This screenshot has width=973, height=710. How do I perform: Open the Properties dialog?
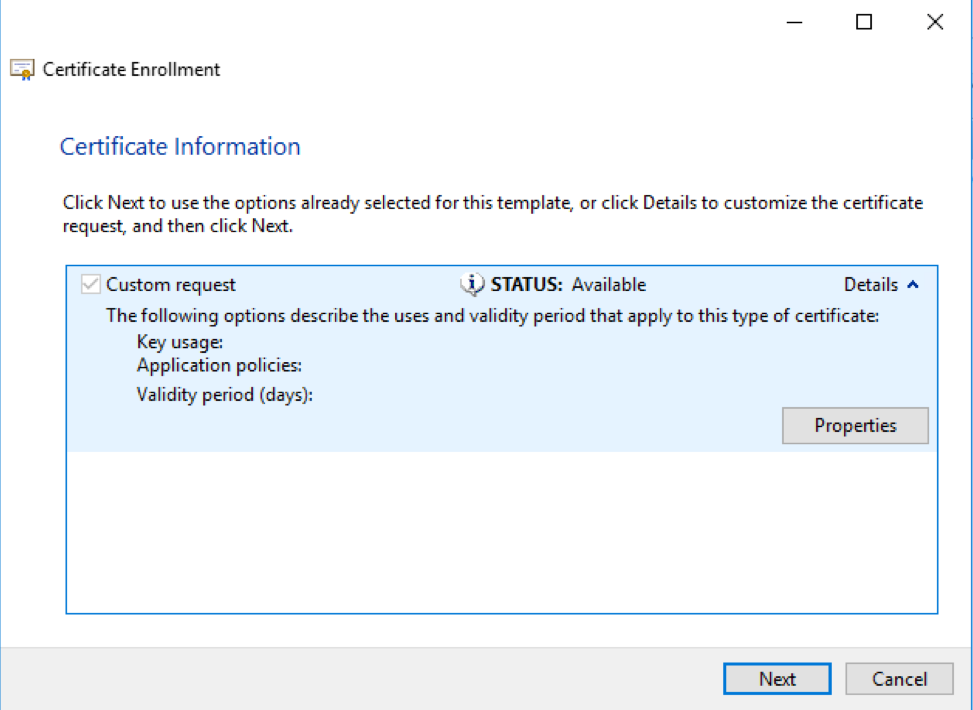click(855, 425)
